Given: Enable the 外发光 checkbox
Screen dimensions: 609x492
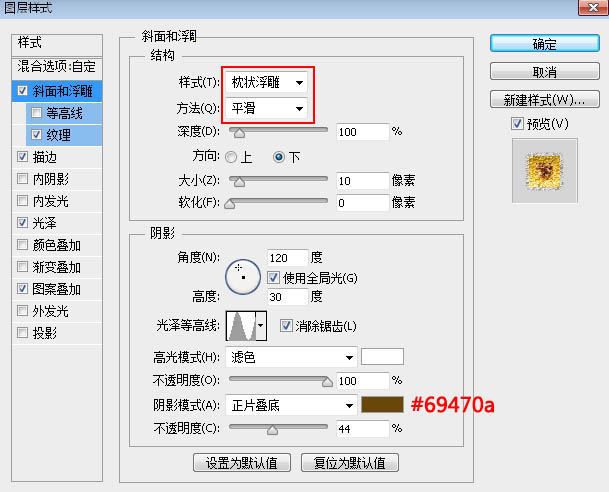Looking at the screenshot, I should pyautogui.click(x=23, y=311).
